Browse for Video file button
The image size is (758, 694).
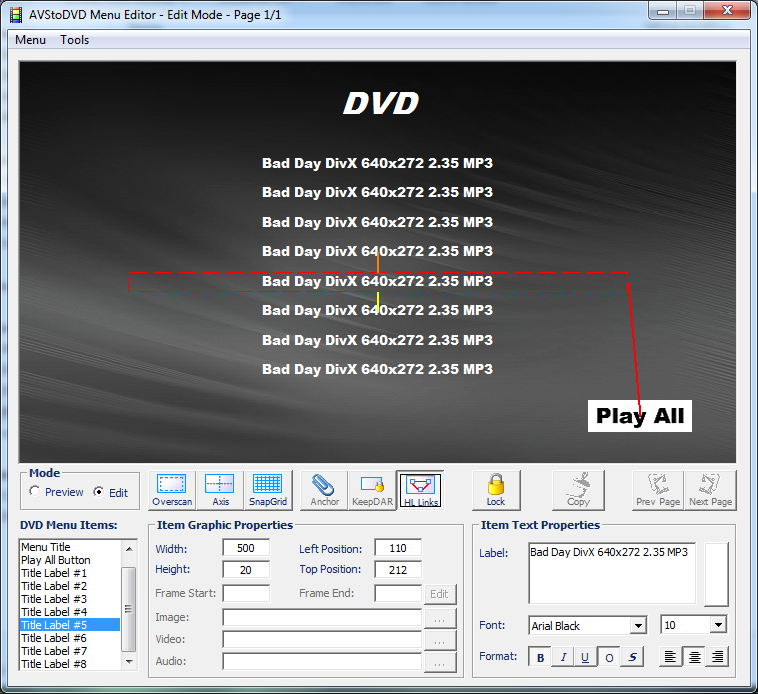(x=439, y=640)
